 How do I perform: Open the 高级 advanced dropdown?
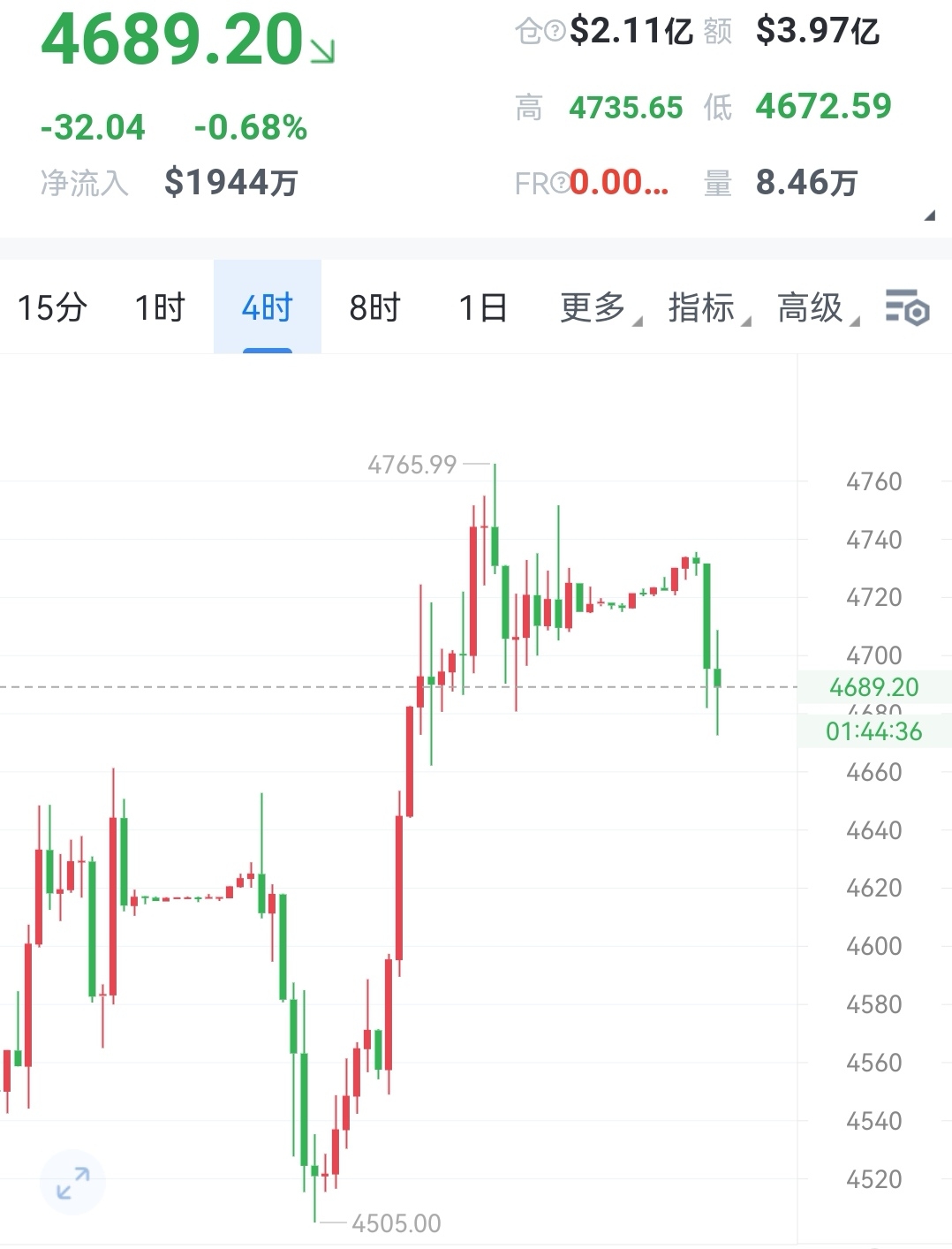[817, 307]
